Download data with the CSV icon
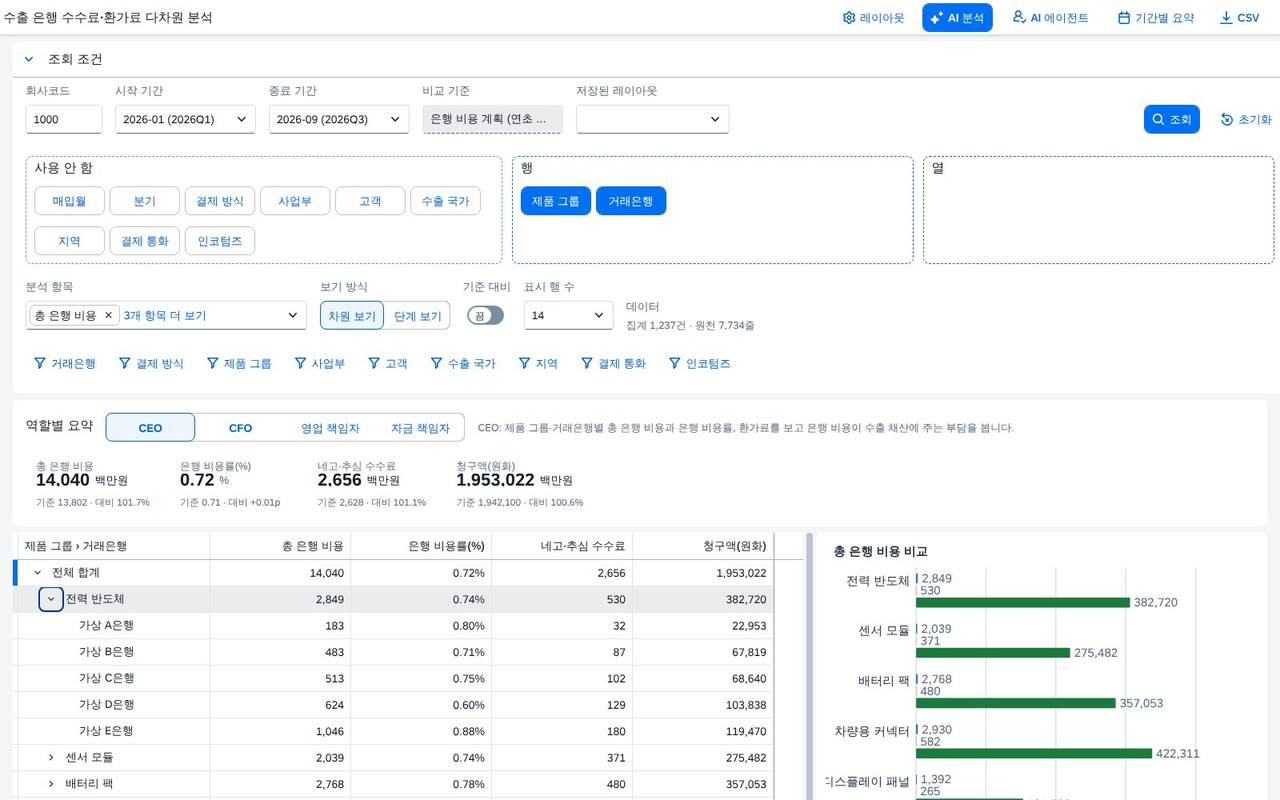 coord(1226,18)
